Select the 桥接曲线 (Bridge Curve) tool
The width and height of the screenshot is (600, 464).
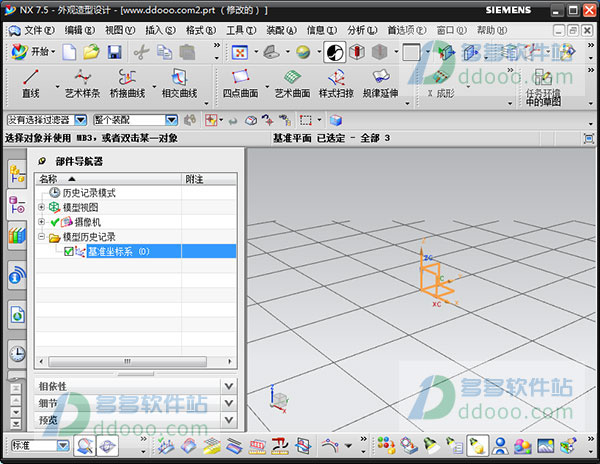127,84
